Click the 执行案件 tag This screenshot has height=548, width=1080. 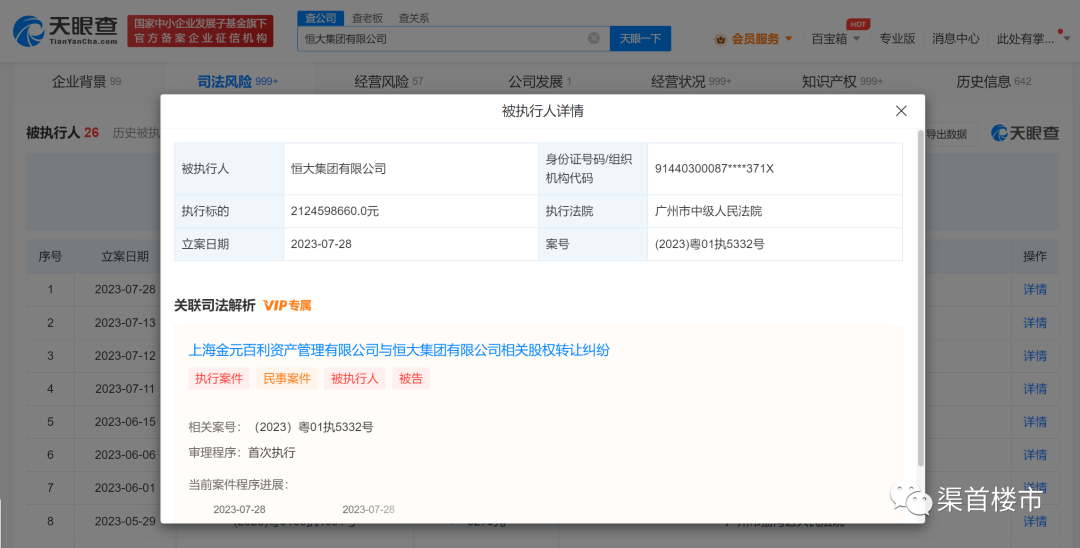point(218,379)
